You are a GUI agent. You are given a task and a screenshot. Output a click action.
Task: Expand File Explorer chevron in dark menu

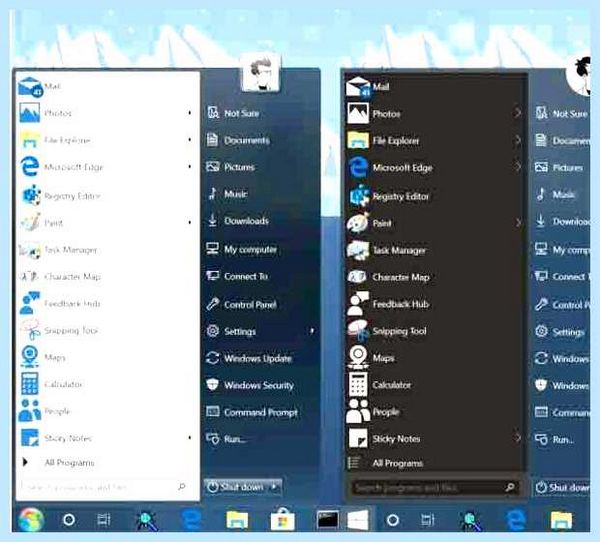518,140
